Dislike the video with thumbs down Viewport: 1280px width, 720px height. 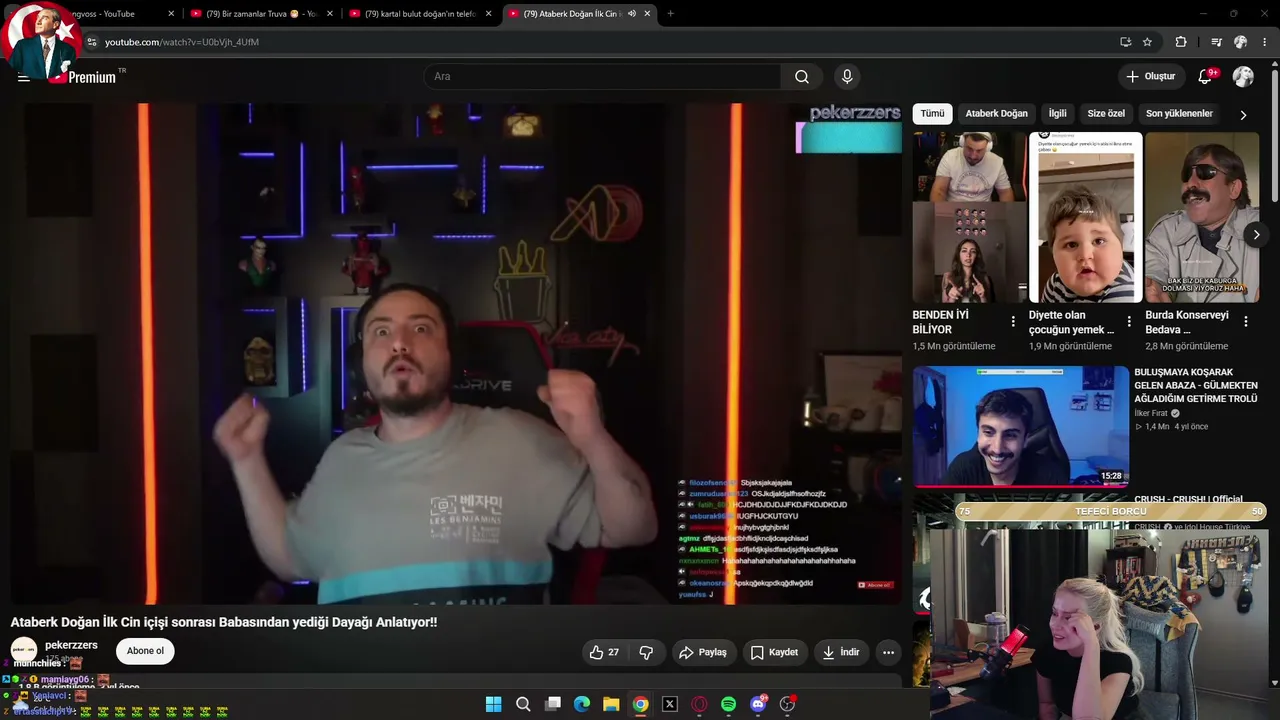[646, 652]
